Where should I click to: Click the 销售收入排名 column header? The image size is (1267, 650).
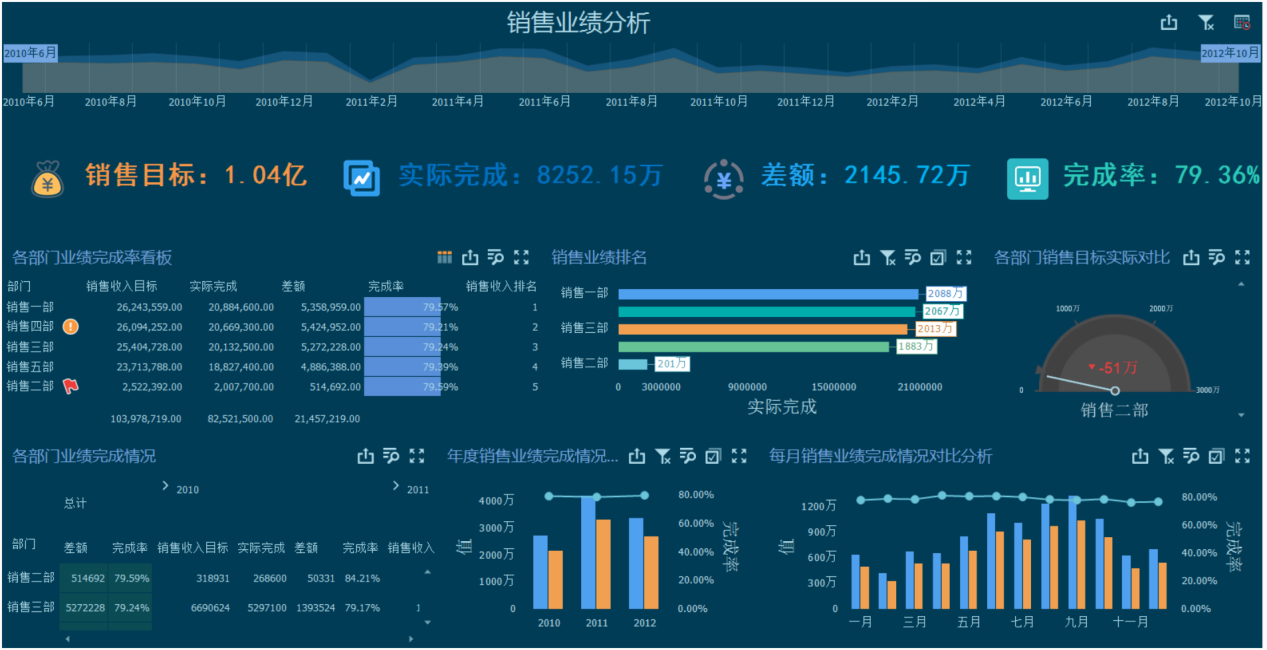tap(501, 286)
